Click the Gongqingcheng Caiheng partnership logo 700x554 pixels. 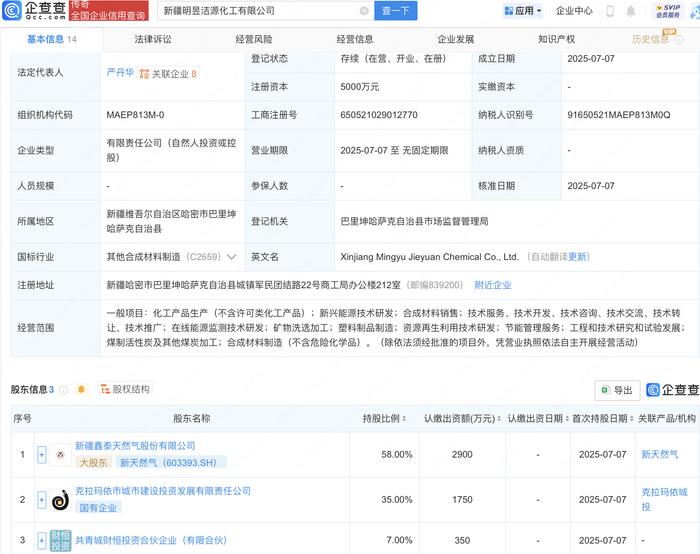point(60,540)
